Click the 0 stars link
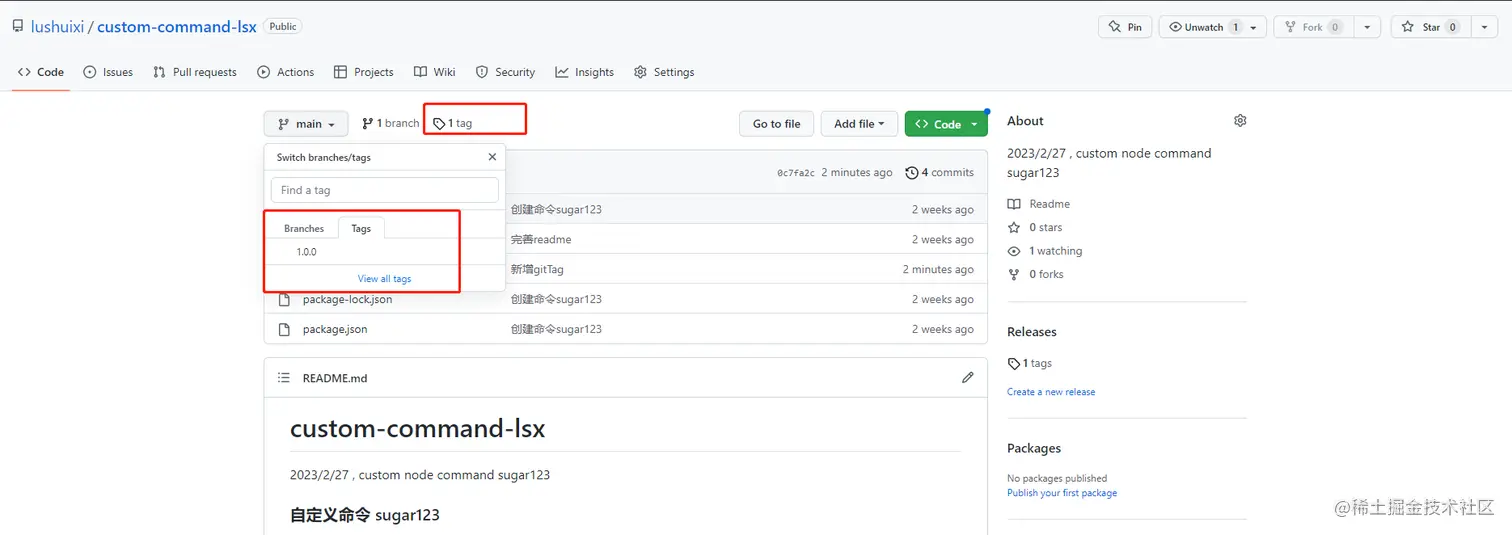This screenshot has height=535, width=1512. click(1035, 228)
